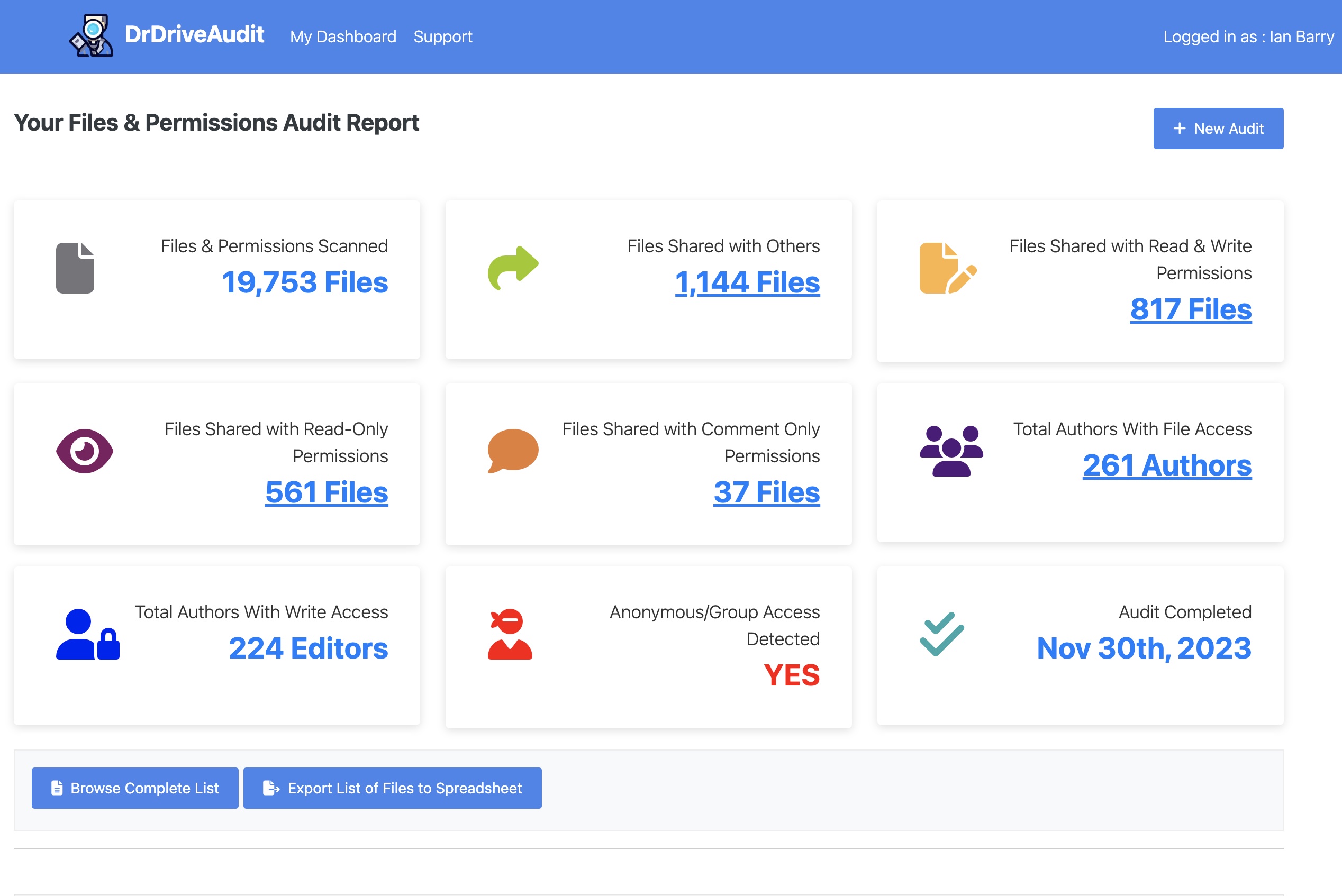
Task: Open Support navigation item
Action: [x=443, y=37]
